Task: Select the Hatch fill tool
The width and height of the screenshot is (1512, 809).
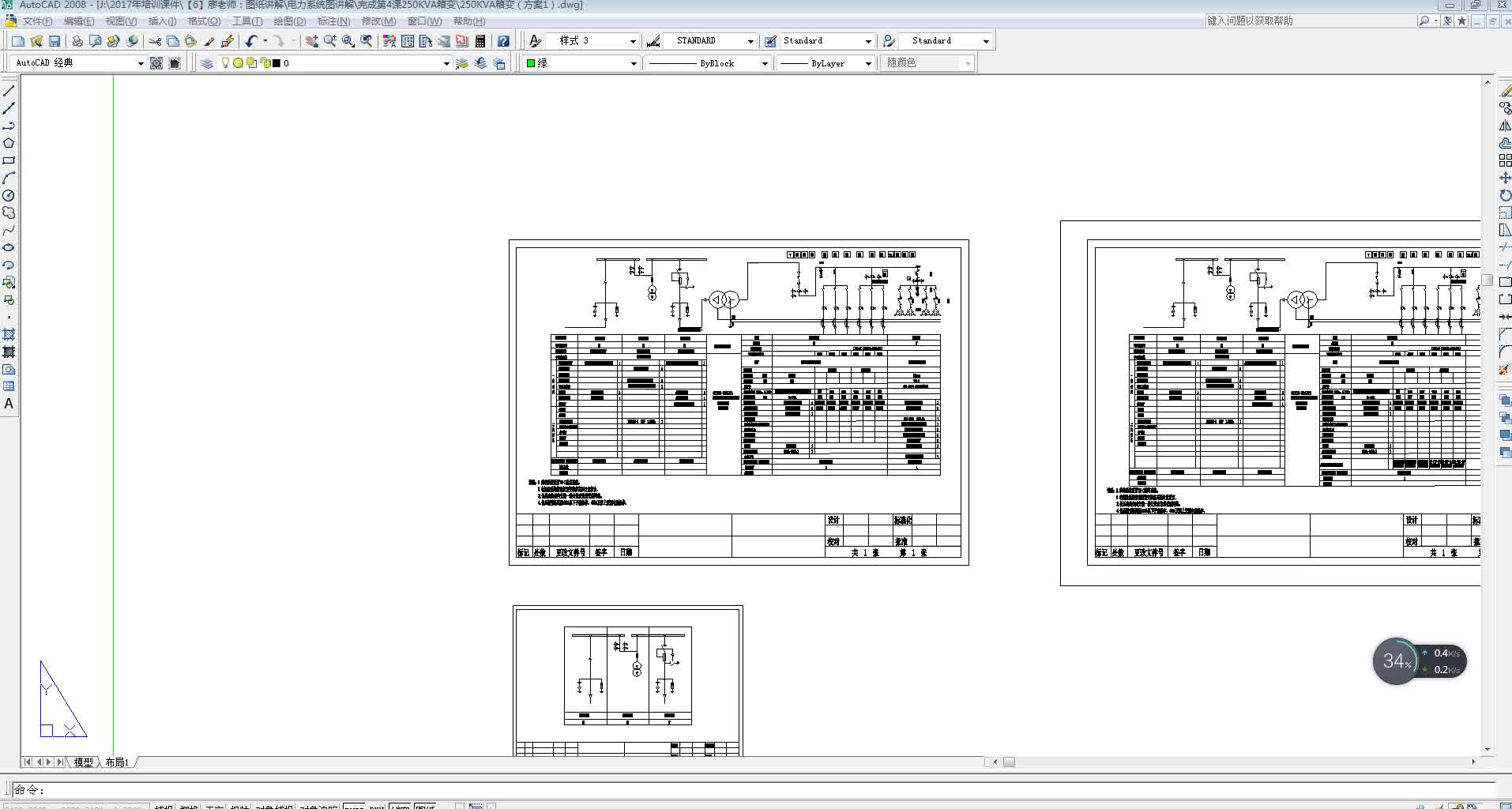Action: coord(9,334)
